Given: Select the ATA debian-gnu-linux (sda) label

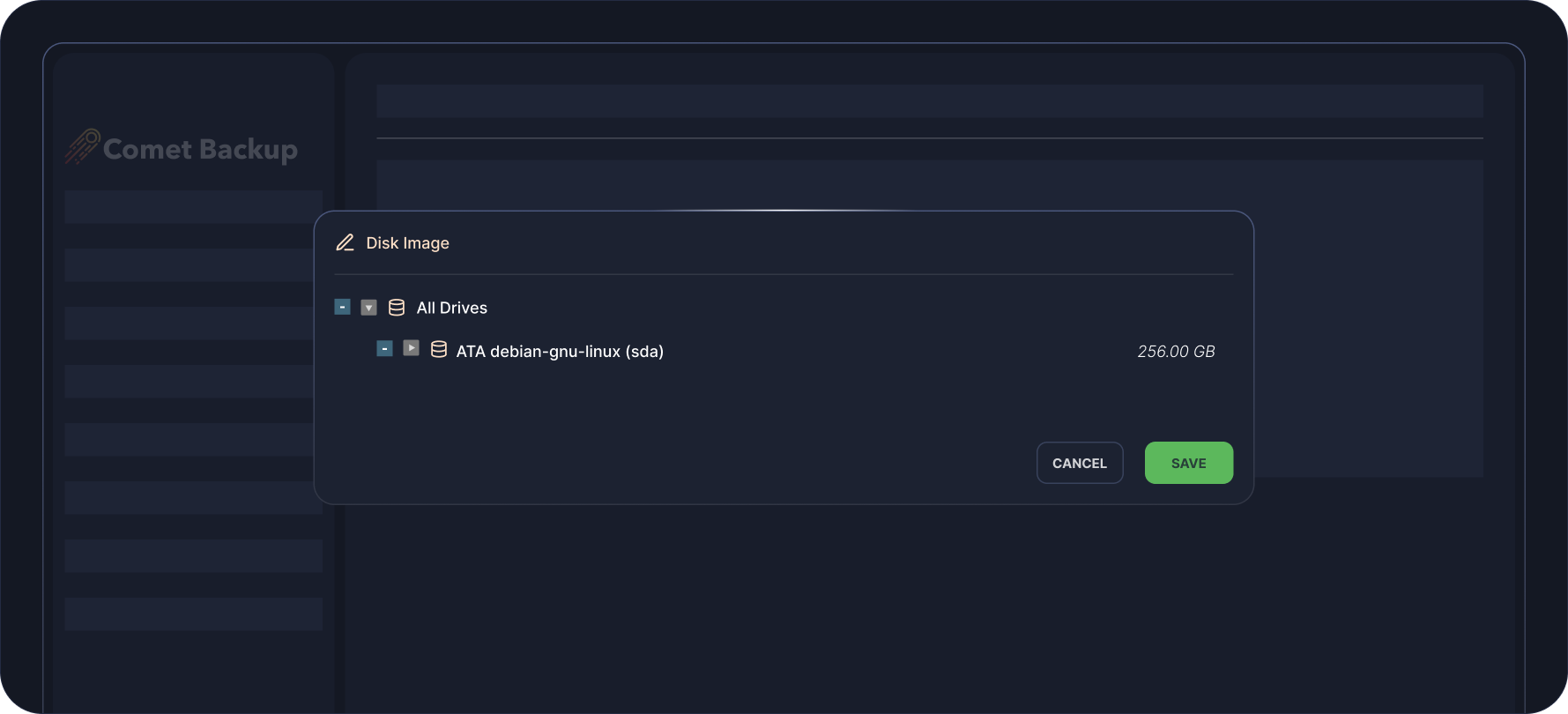Looking at the screenshot, I should (560, 351).
